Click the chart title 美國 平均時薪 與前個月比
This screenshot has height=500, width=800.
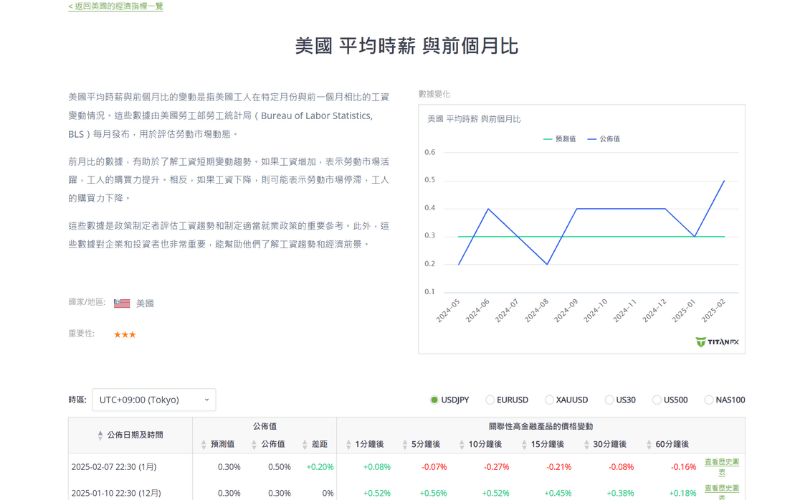[474, 119]
